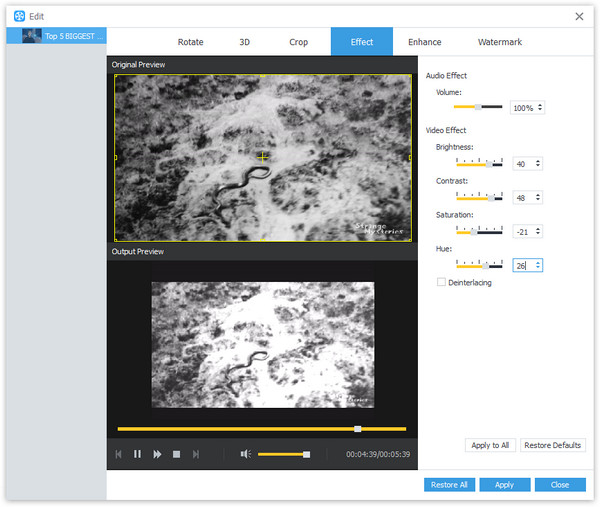
Task: Open the Watermark tab
Action: point(499,42)
